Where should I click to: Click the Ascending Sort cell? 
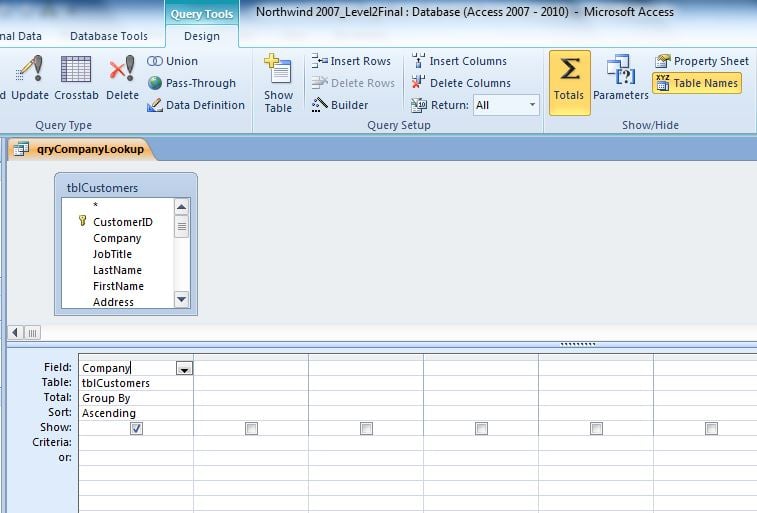coord(136,413)
